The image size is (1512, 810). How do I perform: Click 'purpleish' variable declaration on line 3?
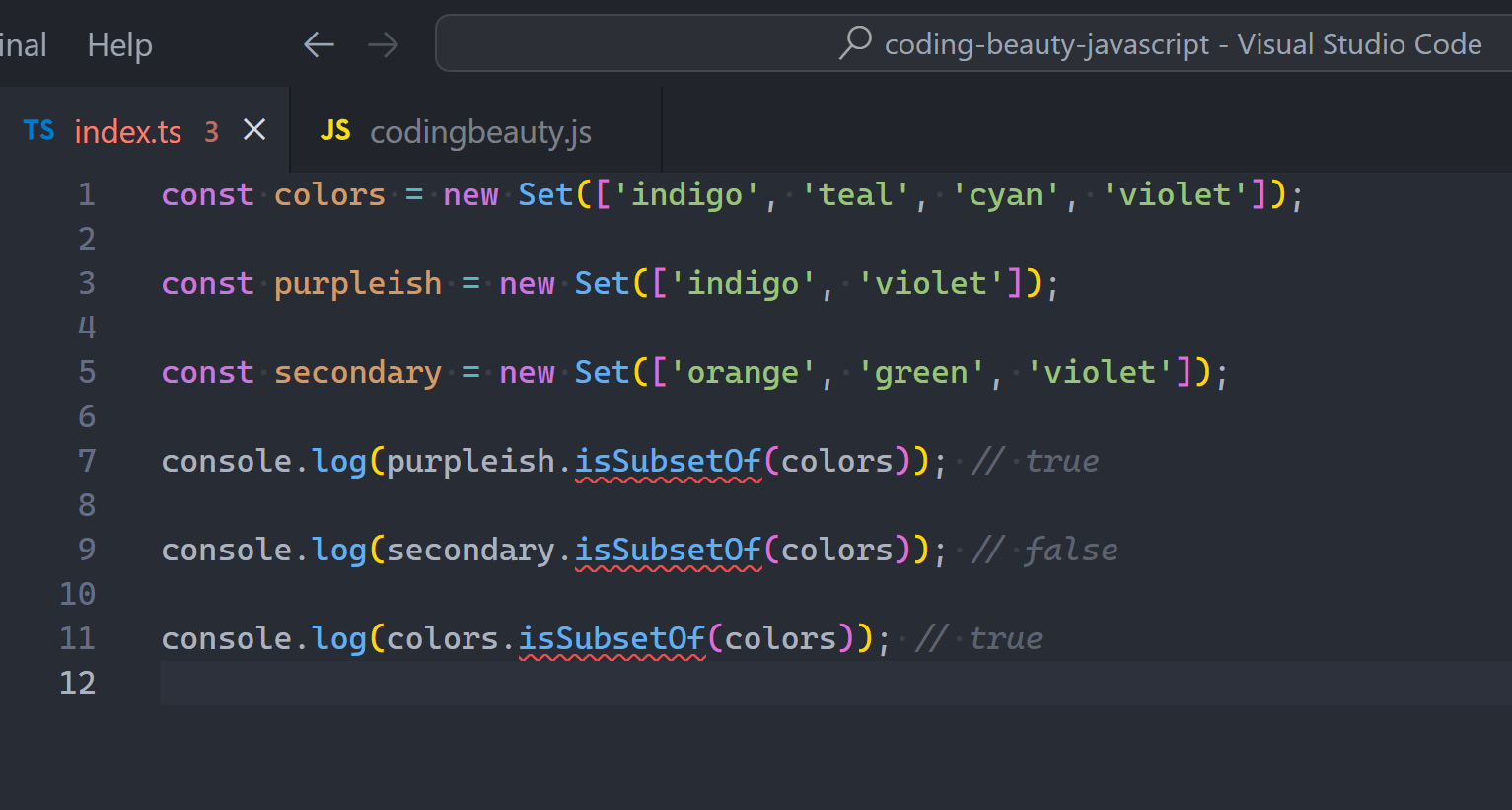click(358, 283)
